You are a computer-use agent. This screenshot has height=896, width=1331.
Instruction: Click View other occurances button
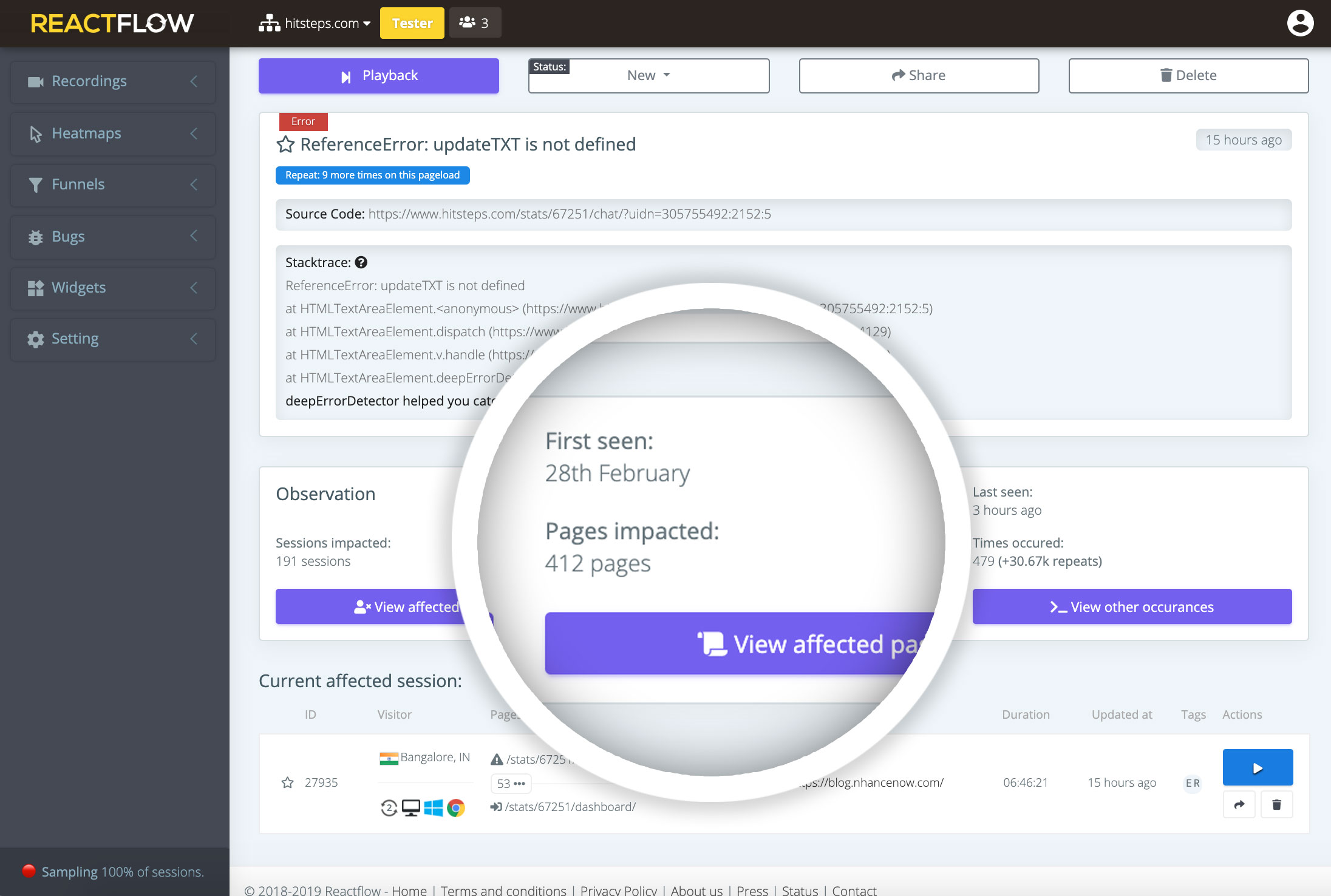pos(1132,606)
